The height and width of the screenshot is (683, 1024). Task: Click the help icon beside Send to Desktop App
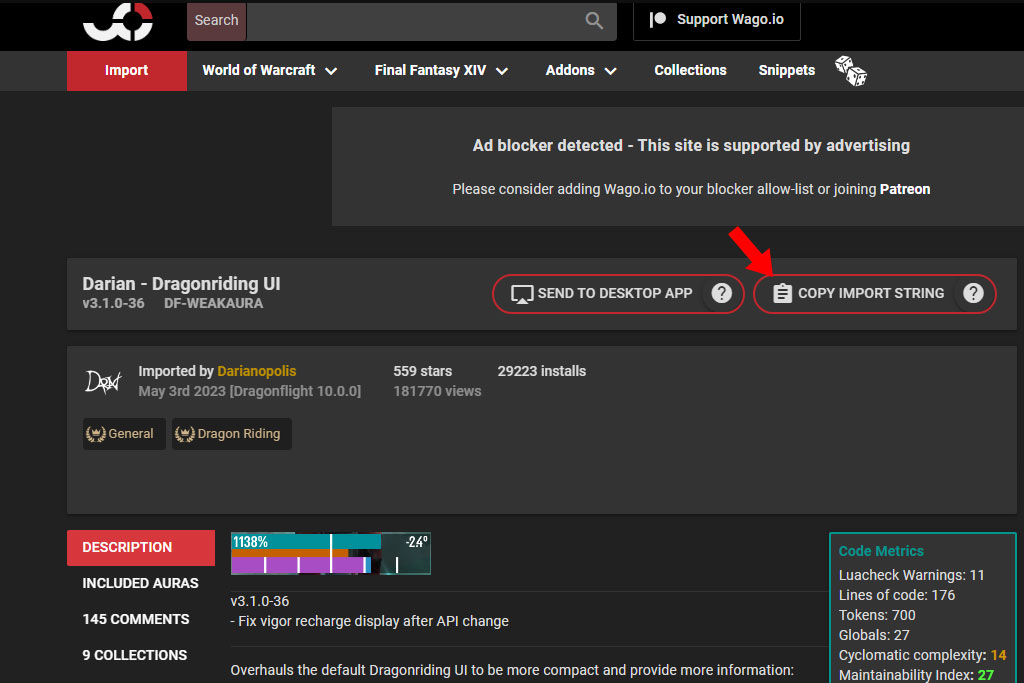722,293
